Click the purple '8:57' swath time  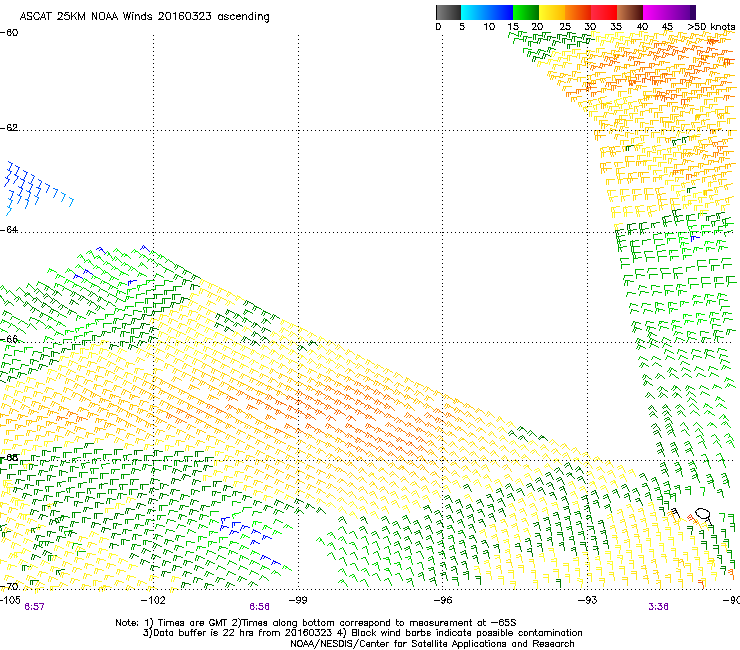[x=34, y=607]
